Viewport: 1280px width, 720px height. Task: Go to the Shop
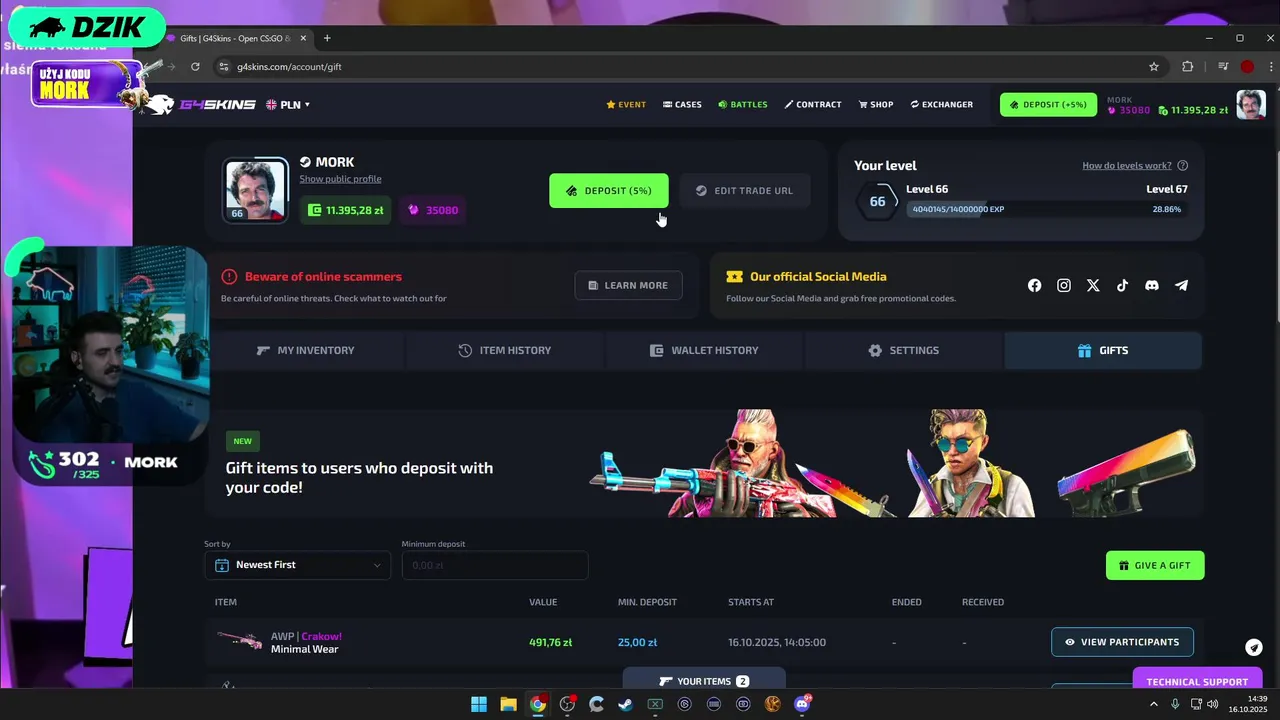(x=876, y=104)
